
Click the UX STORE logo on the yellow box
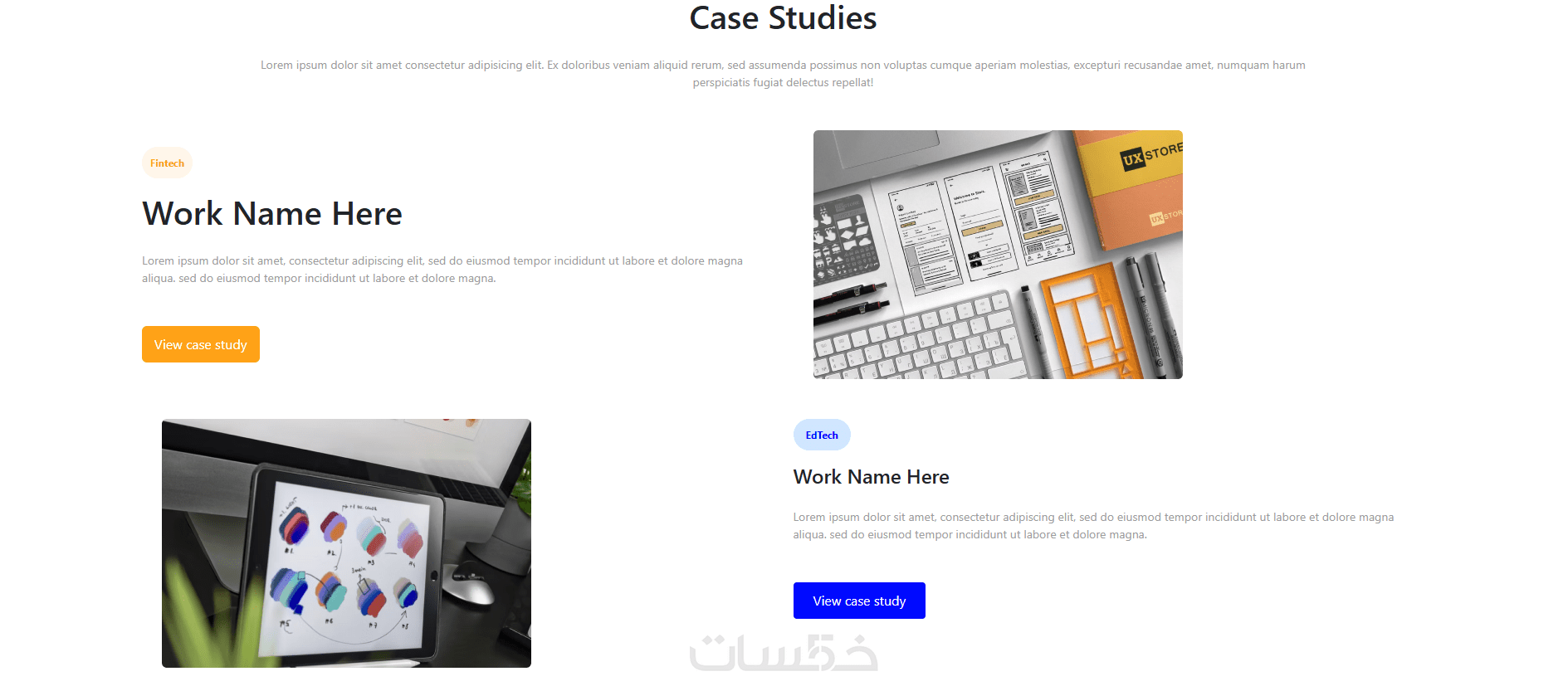(1151, 154)
